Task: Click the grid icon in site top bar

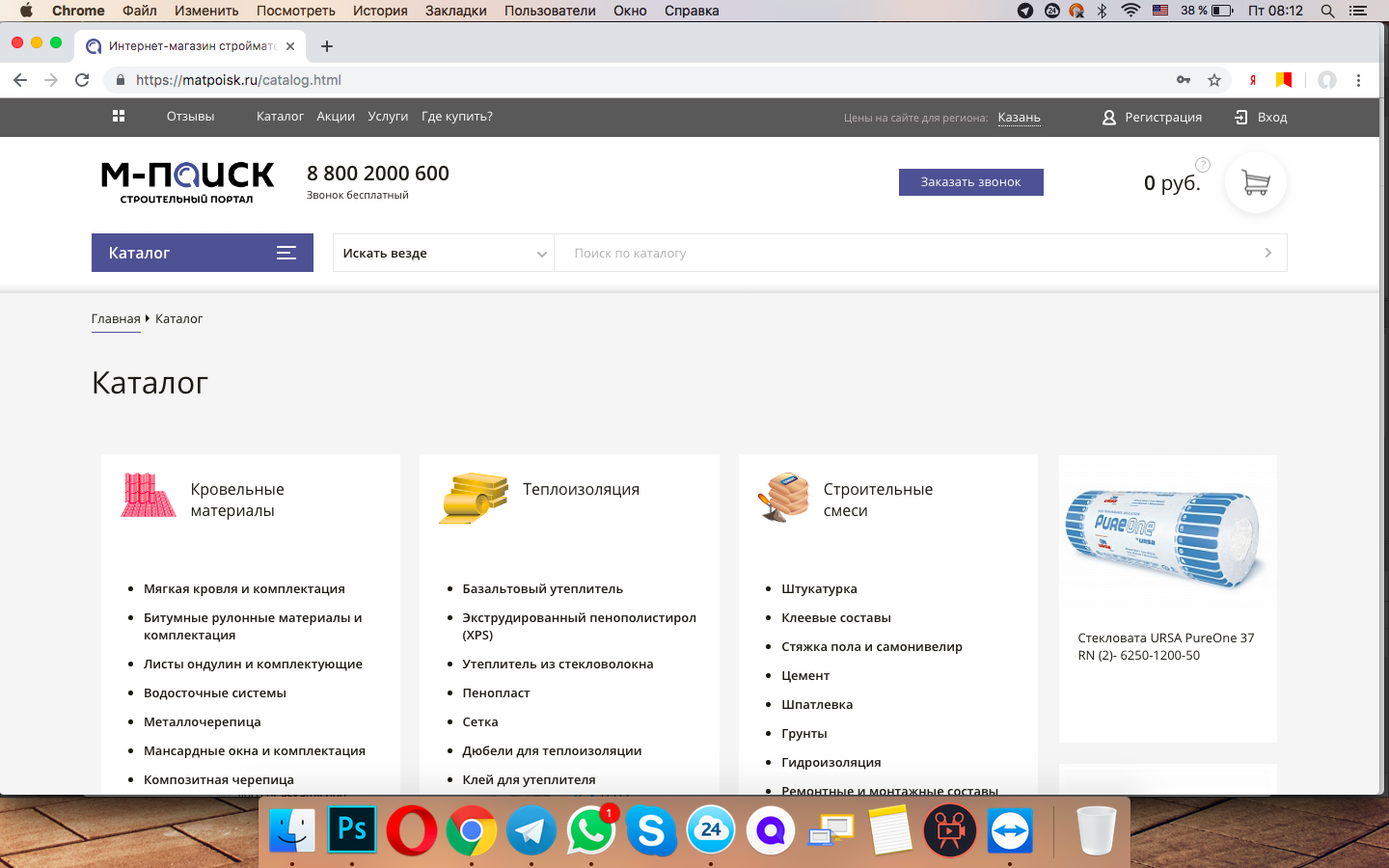Action: tap(119, 117)
